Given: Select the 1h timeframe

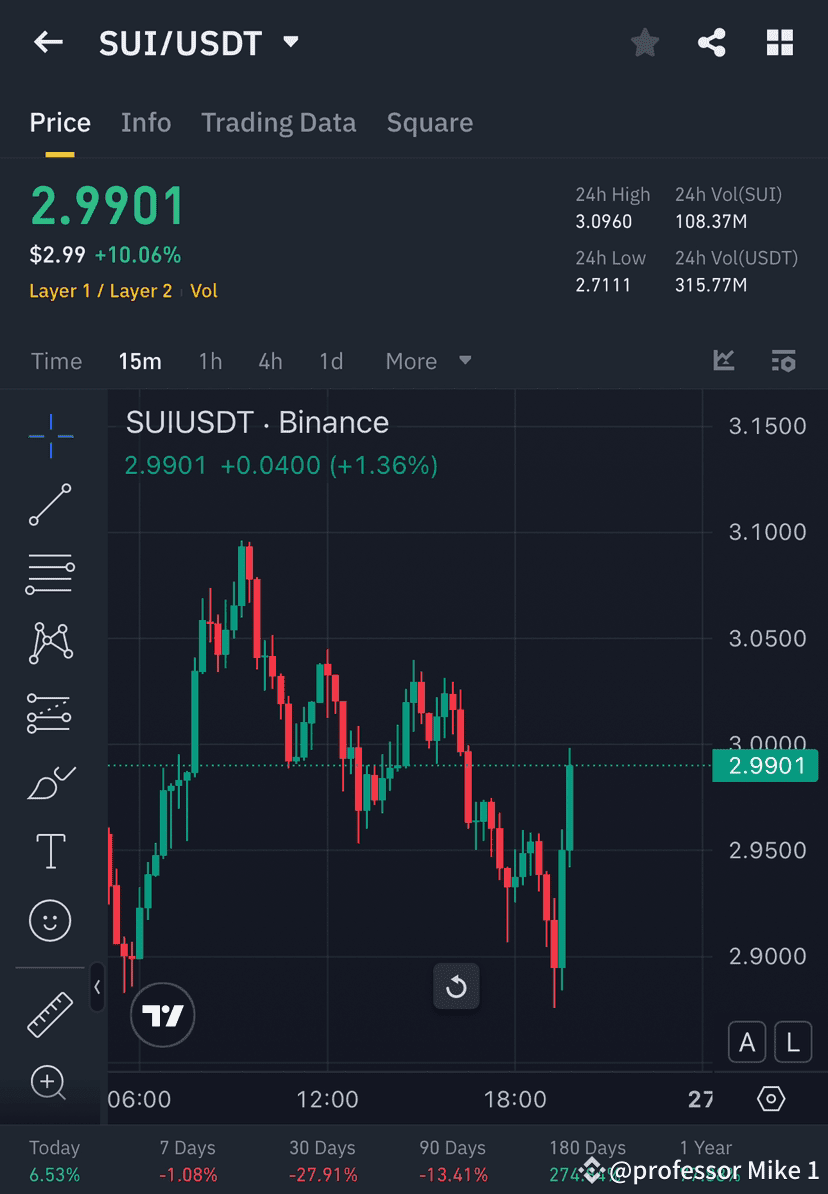Looking at the screenshot, I should click(x=210, y=361).
